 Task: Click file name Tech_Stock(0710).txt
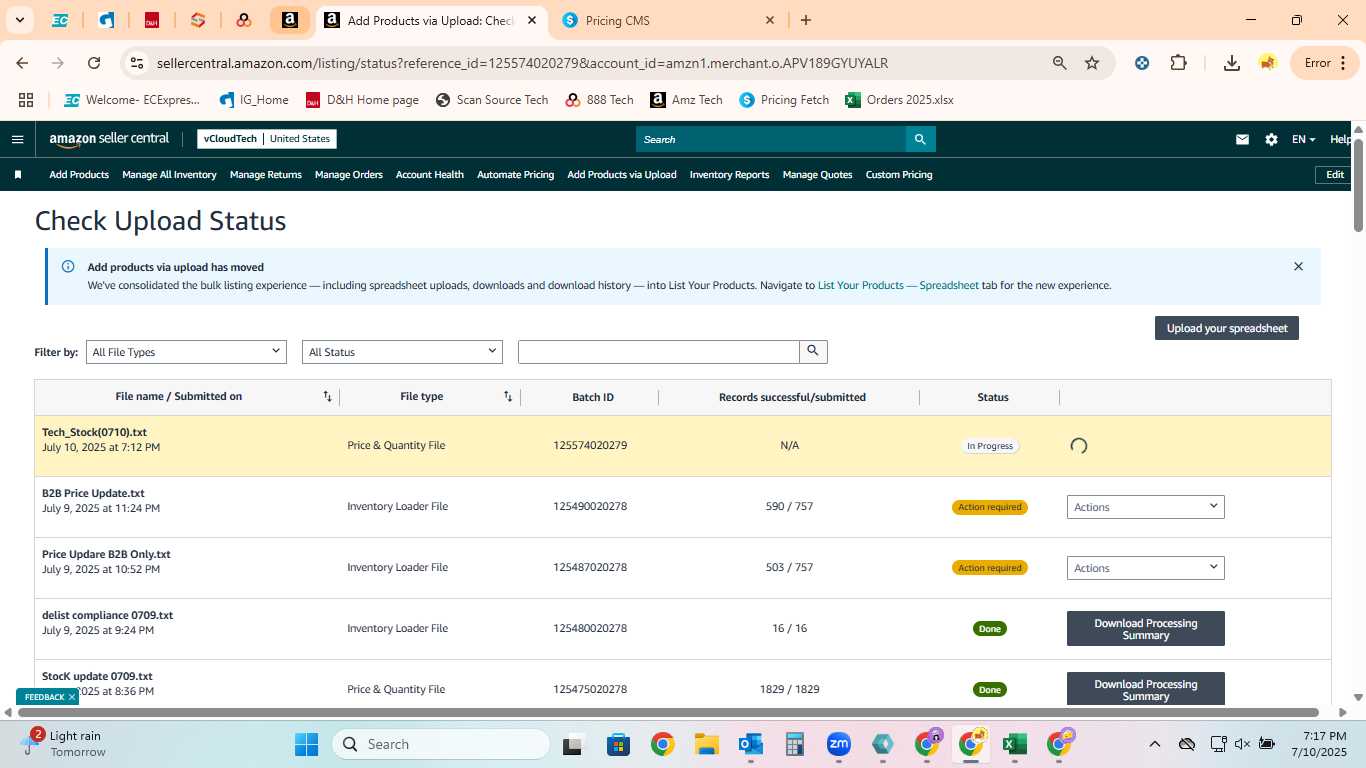point(94,432)
